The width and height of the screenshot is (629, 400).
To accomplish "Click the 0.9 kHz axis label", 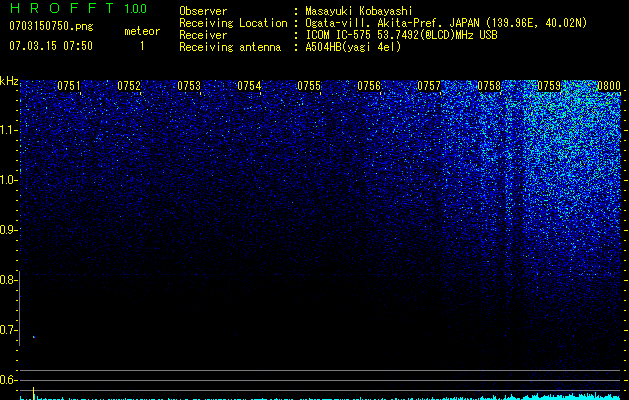I will click(x=8, y=230).
